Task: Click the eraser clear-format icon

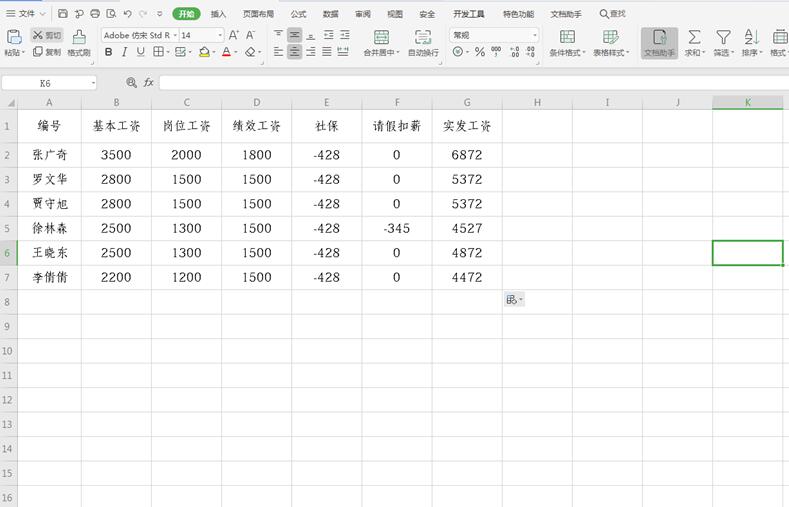Action: (x=250, y=52)
